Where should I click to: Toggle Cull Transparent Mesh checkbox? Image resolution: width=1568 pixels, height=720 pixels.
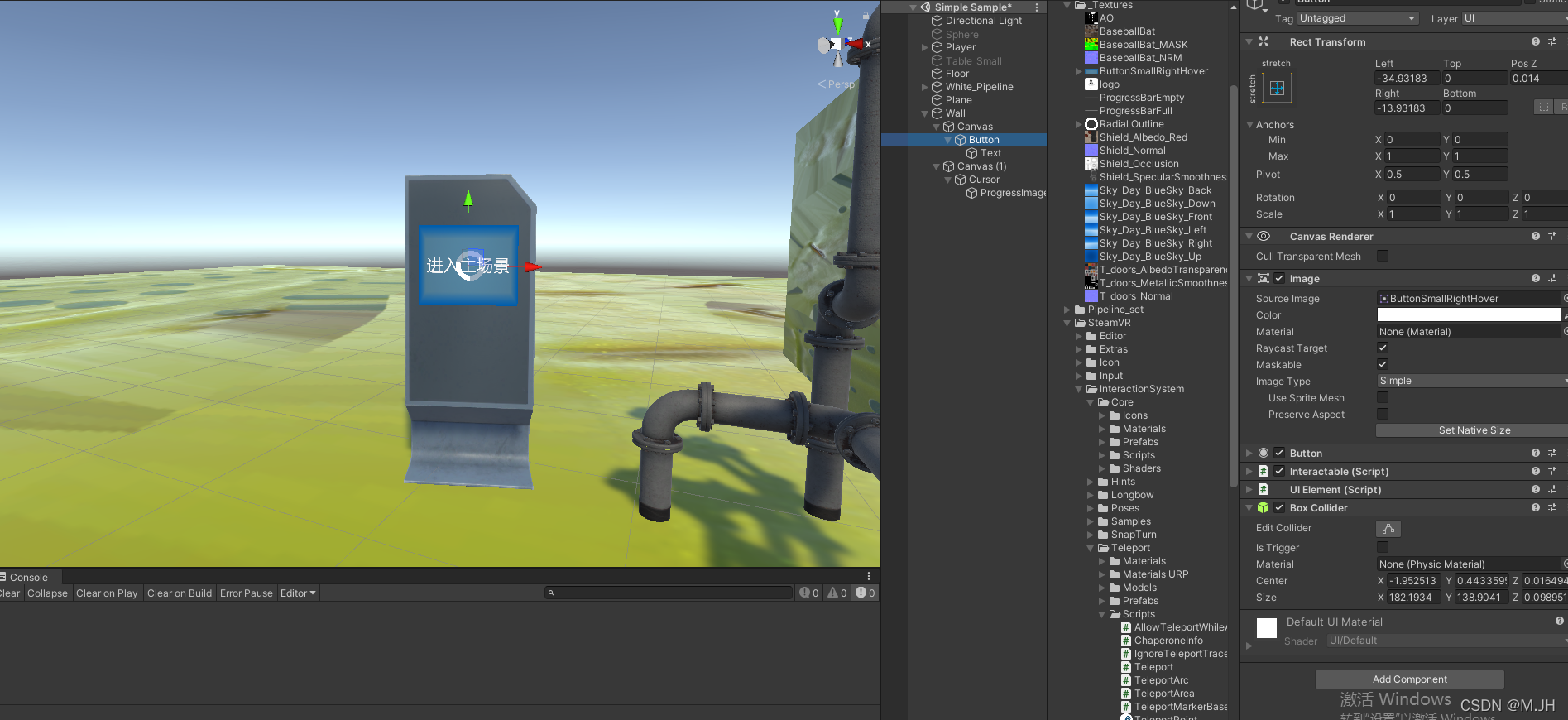coord(1383,256)
